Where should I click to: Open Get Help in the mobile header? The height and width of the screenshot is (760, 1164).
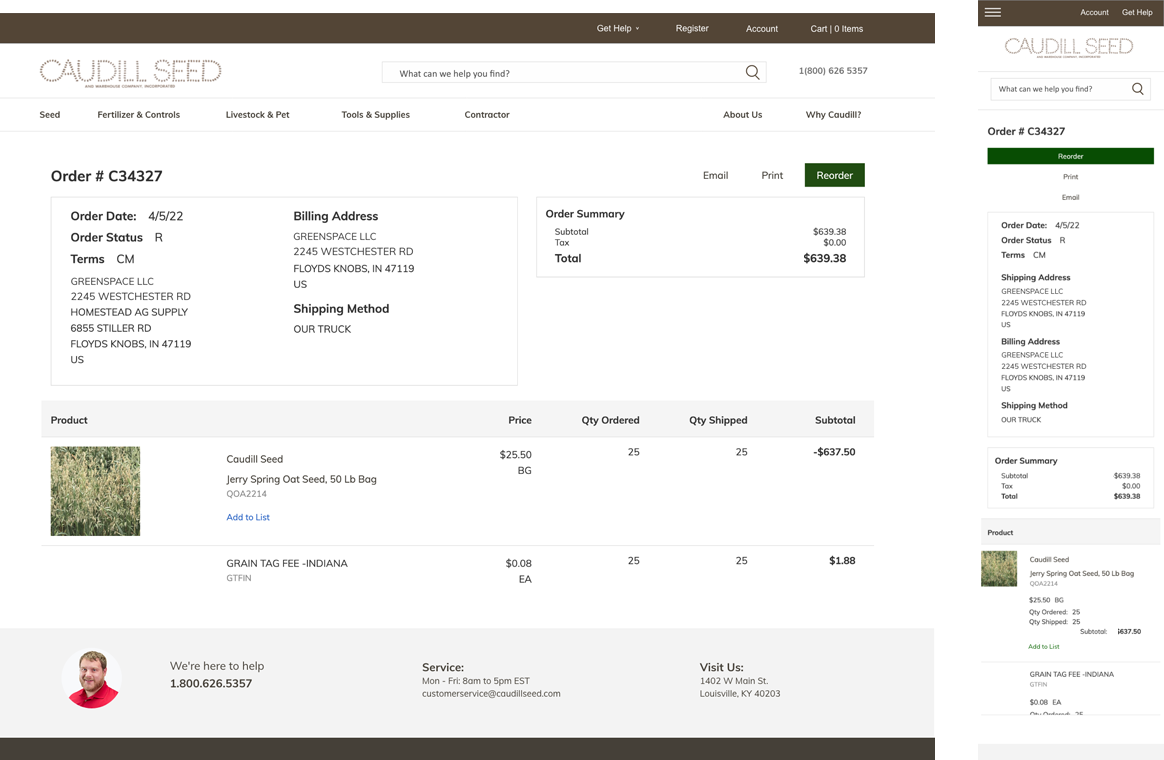[1137, 13]
